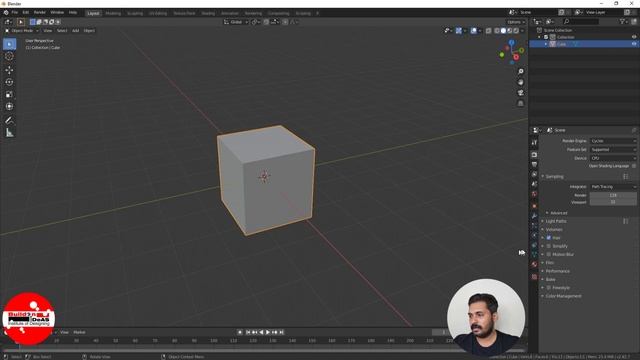Screen dimensions: 640x360
Task: Click the Sampling presets icon
Action: pos(625,177)
